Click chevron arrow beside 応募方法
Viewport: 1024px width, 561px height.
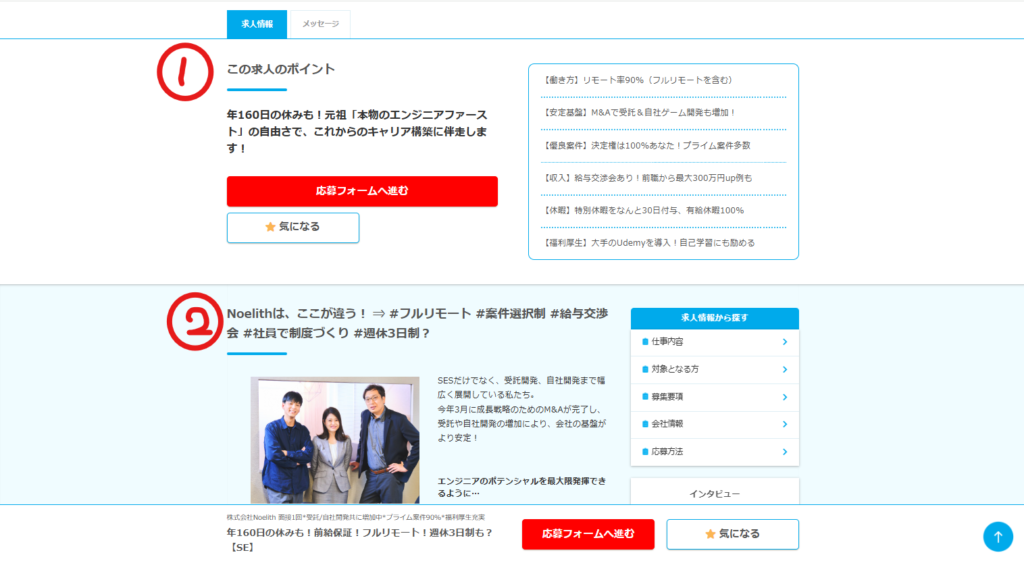784,452
